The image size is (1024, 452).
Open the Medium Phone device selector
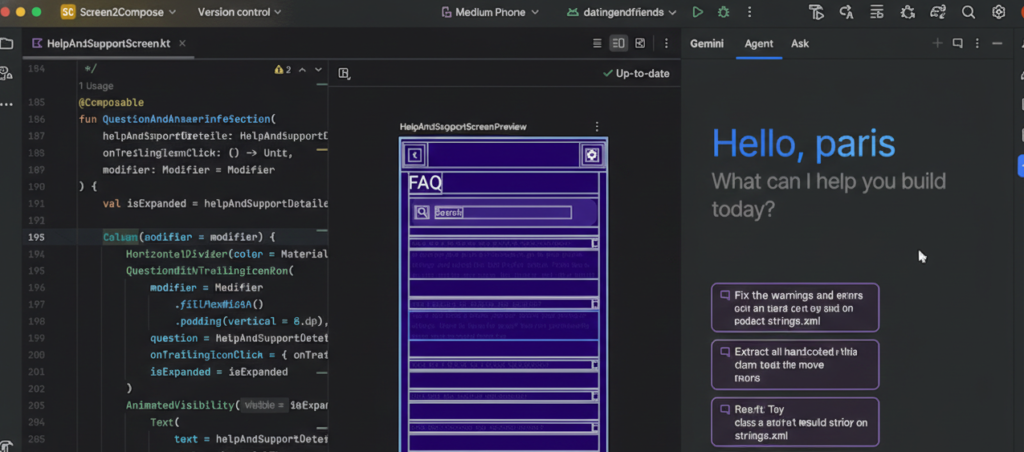490,12
